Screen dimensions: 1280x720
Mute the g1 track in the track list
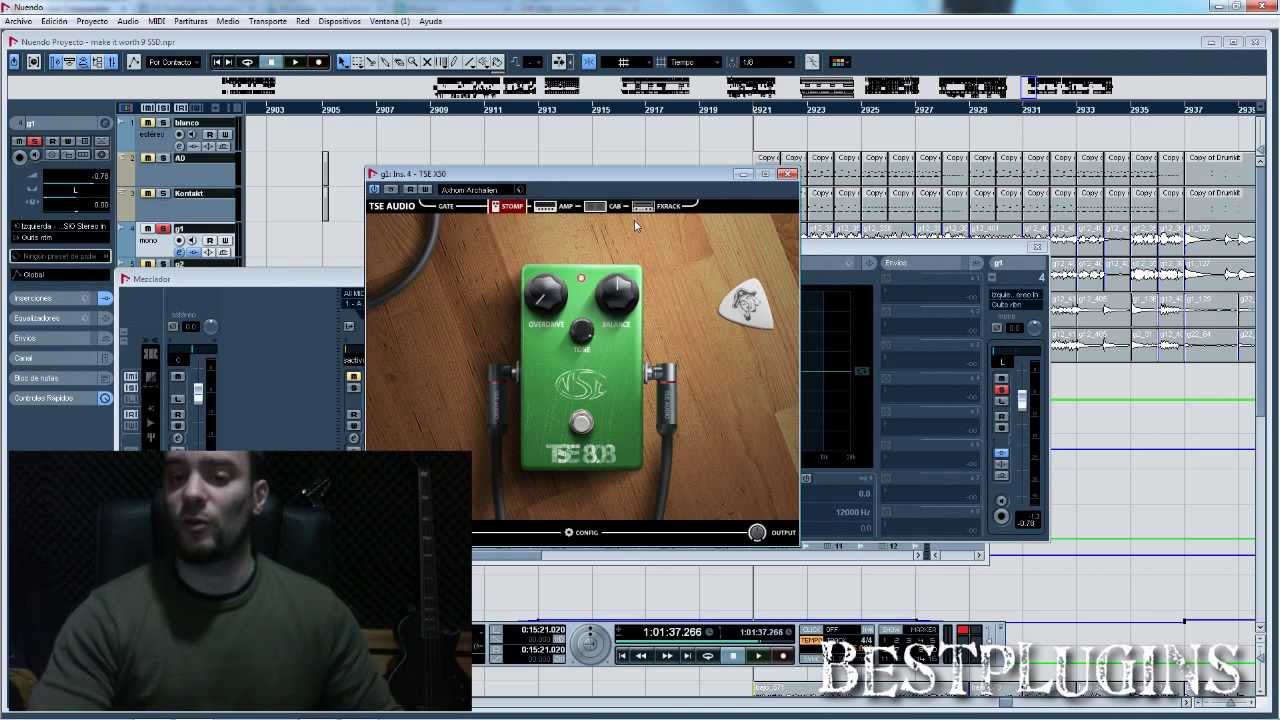(x=147, y=229)
